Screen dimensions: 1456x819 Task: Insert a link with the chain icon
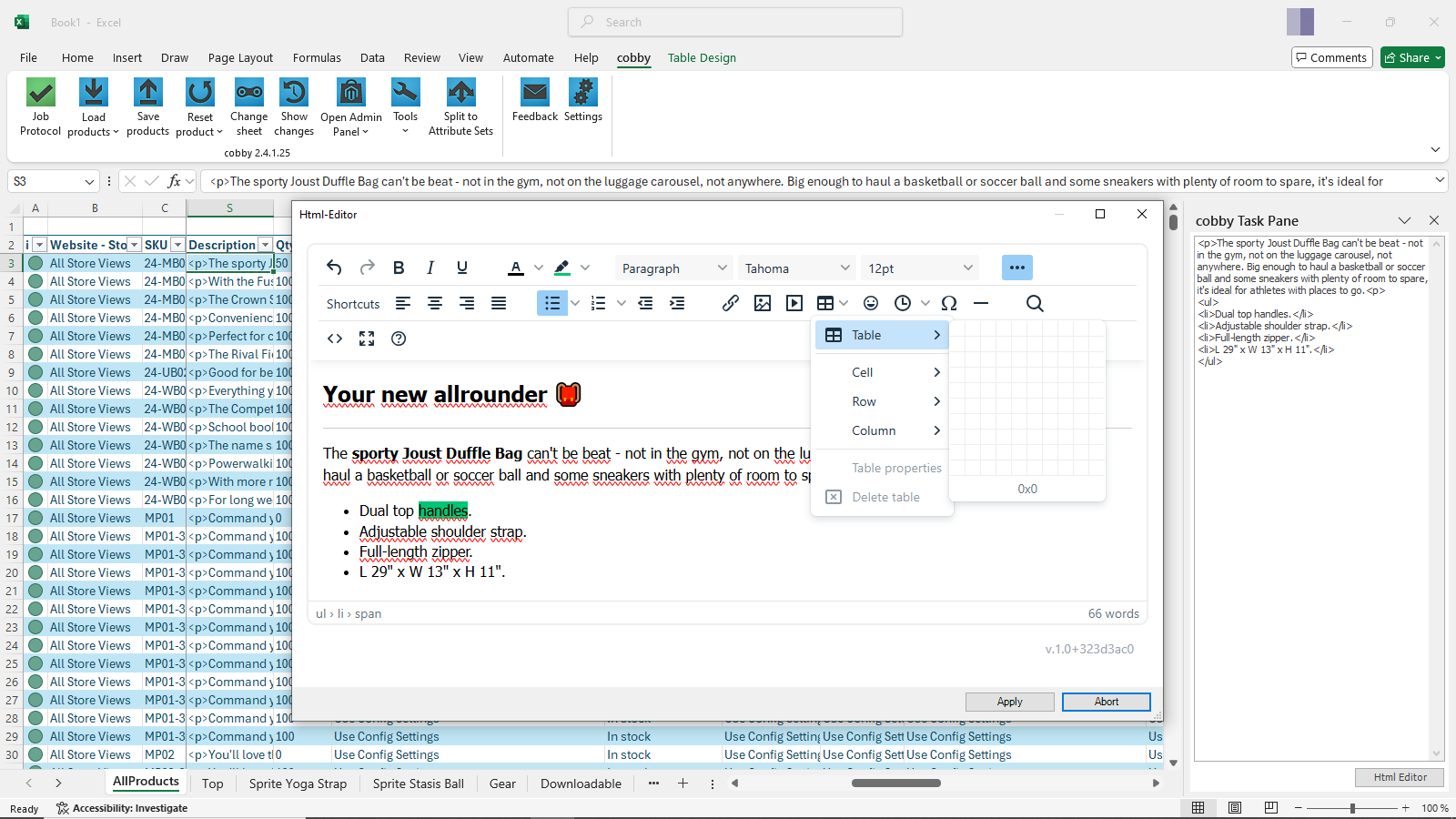pyautogui.click(x=730, y=303)
